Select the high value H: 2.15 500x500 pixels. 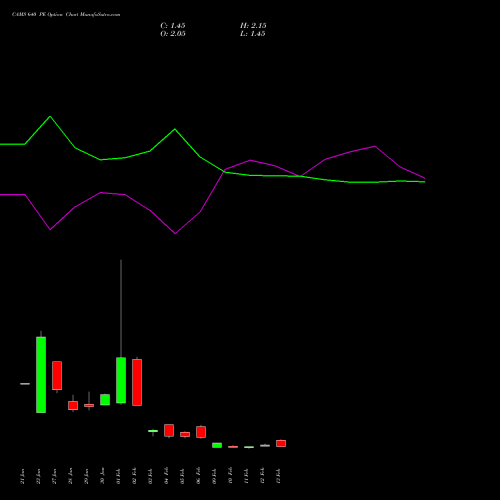tap(253, 26)
